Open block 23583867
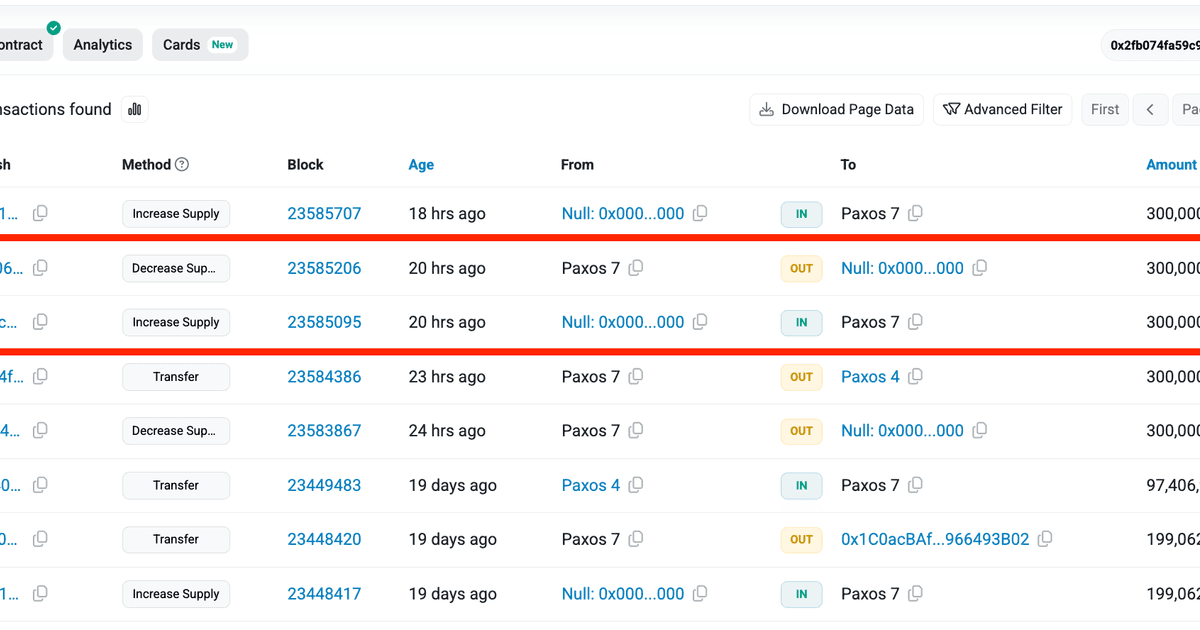Viewport: 1200px width, 630px height. coord(324,431)
